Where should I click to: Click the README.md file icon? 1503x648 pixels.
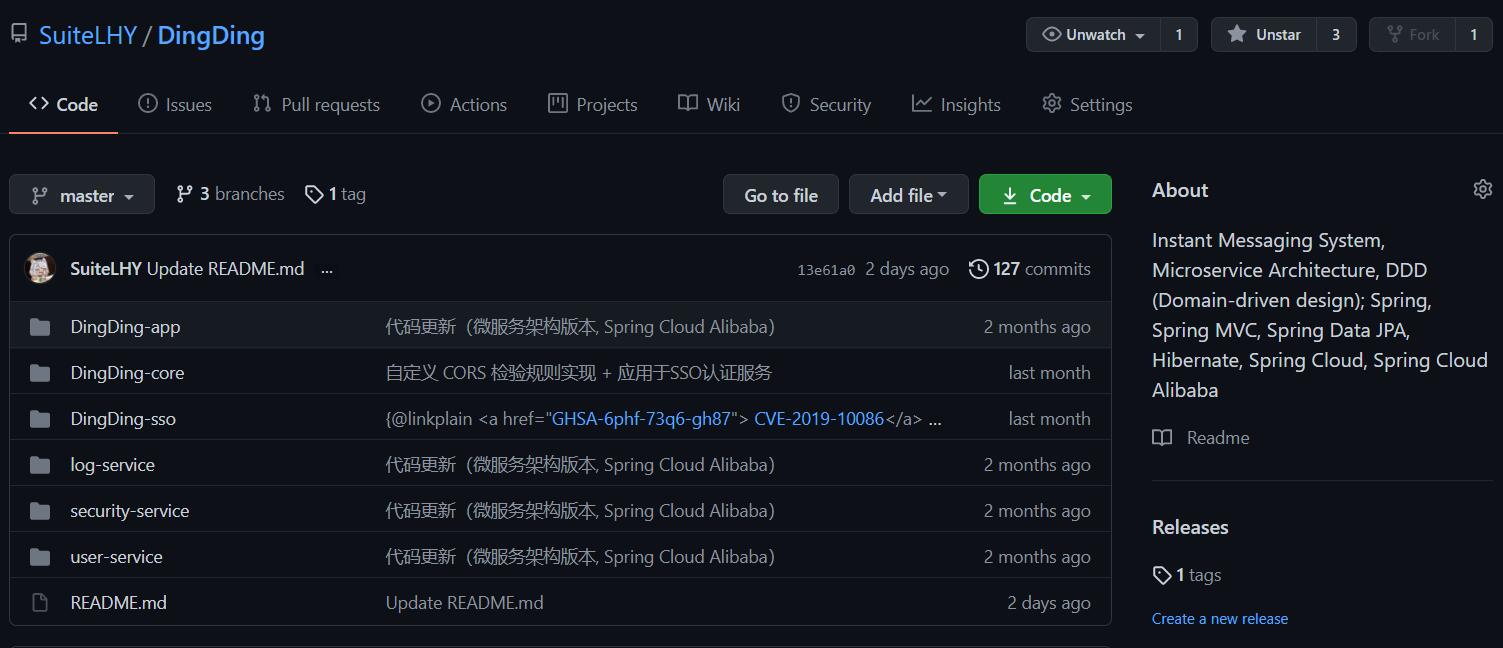pyautogui.click(x=39, y=602)
